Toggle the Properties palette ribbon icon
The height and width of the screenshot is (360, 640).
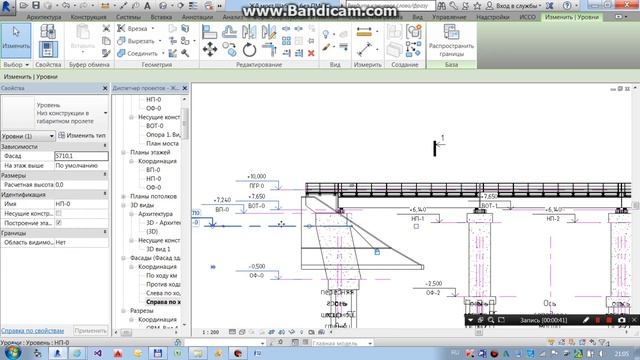click(x=48, y=49)
